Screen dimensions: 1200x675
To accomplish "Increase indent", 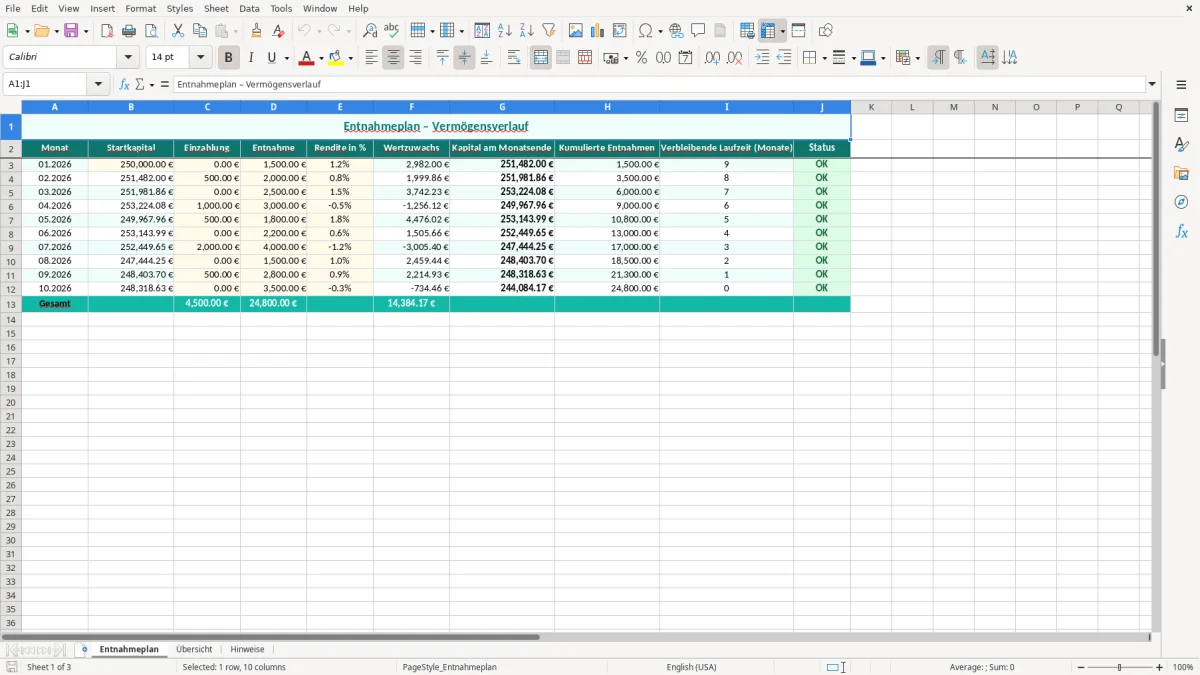I will [762, 58].
